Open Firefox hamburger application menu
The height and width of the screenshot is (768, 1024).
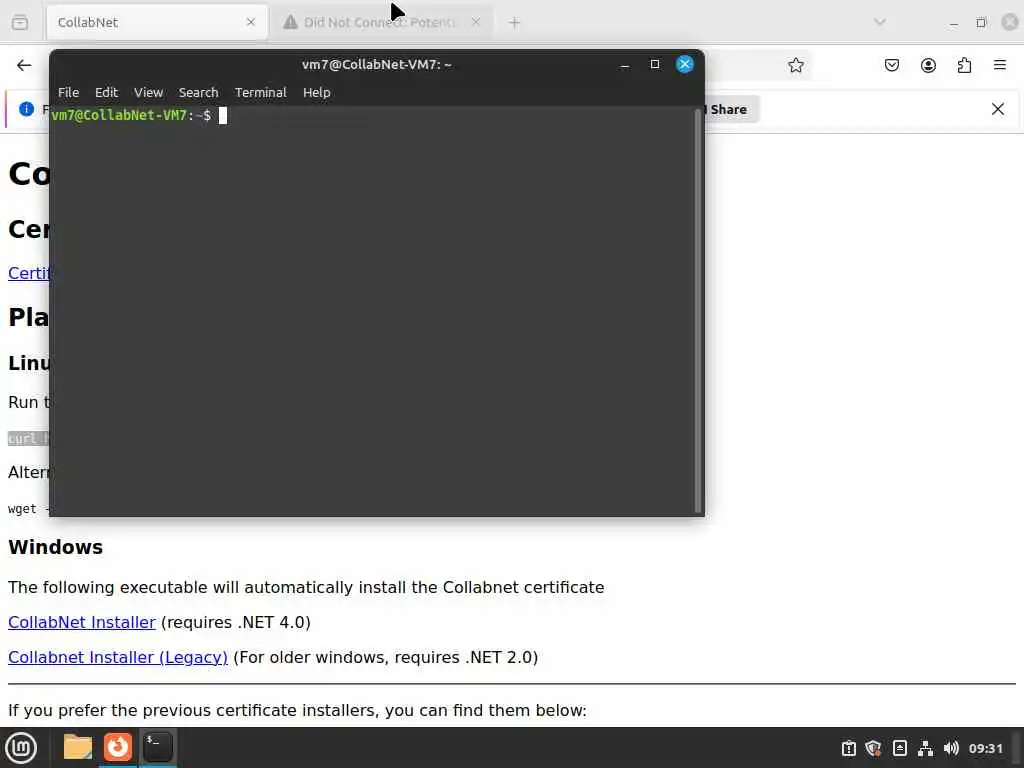(x=1000, y=65)
